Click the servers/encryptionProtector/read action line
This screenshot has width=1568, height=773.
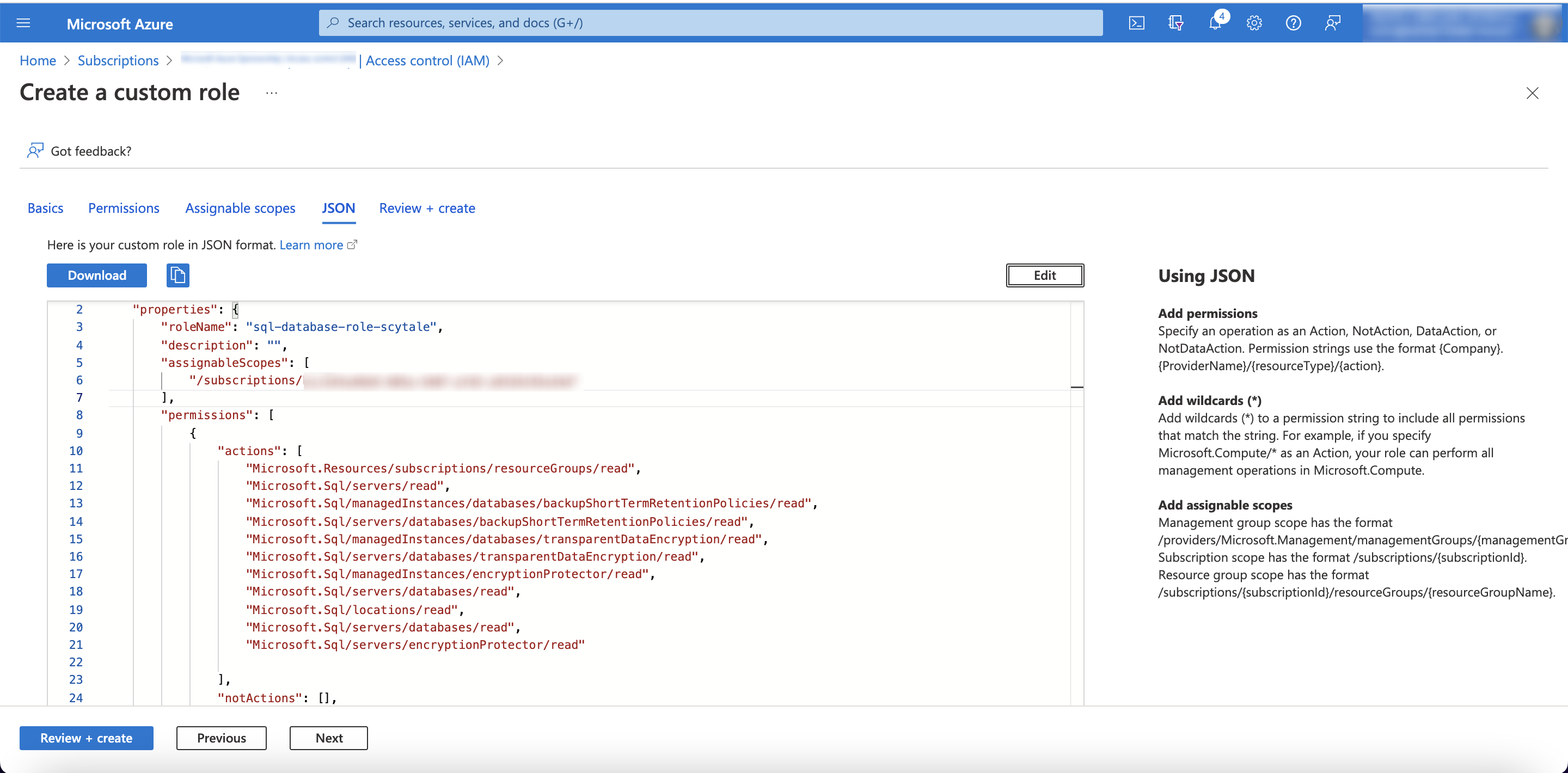415,645
